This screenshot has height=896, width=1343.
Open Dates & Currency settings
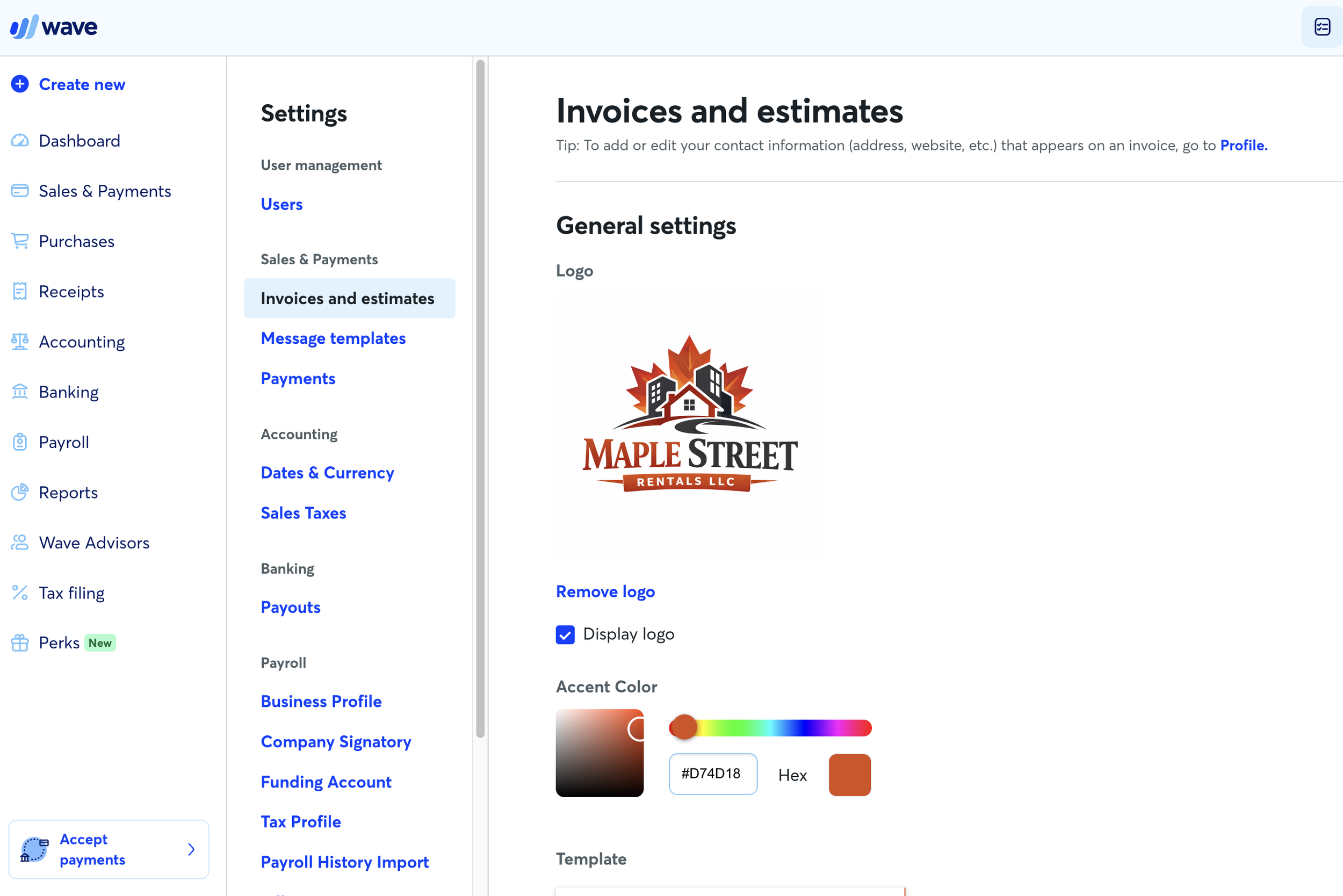pyautogui.click(x=328, y=473)
